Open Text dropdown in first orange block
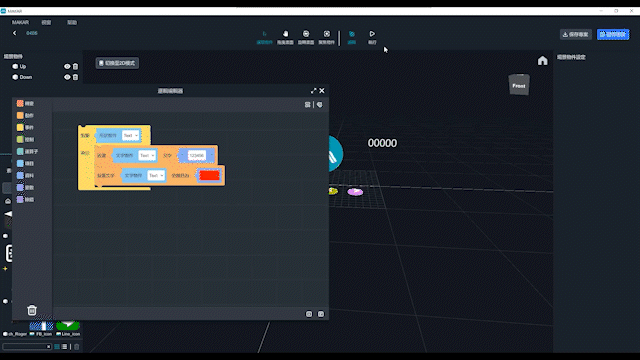Image resolution: width=640 pixels, height=360 pixels. pyautogui.click(x=147, y=156)
